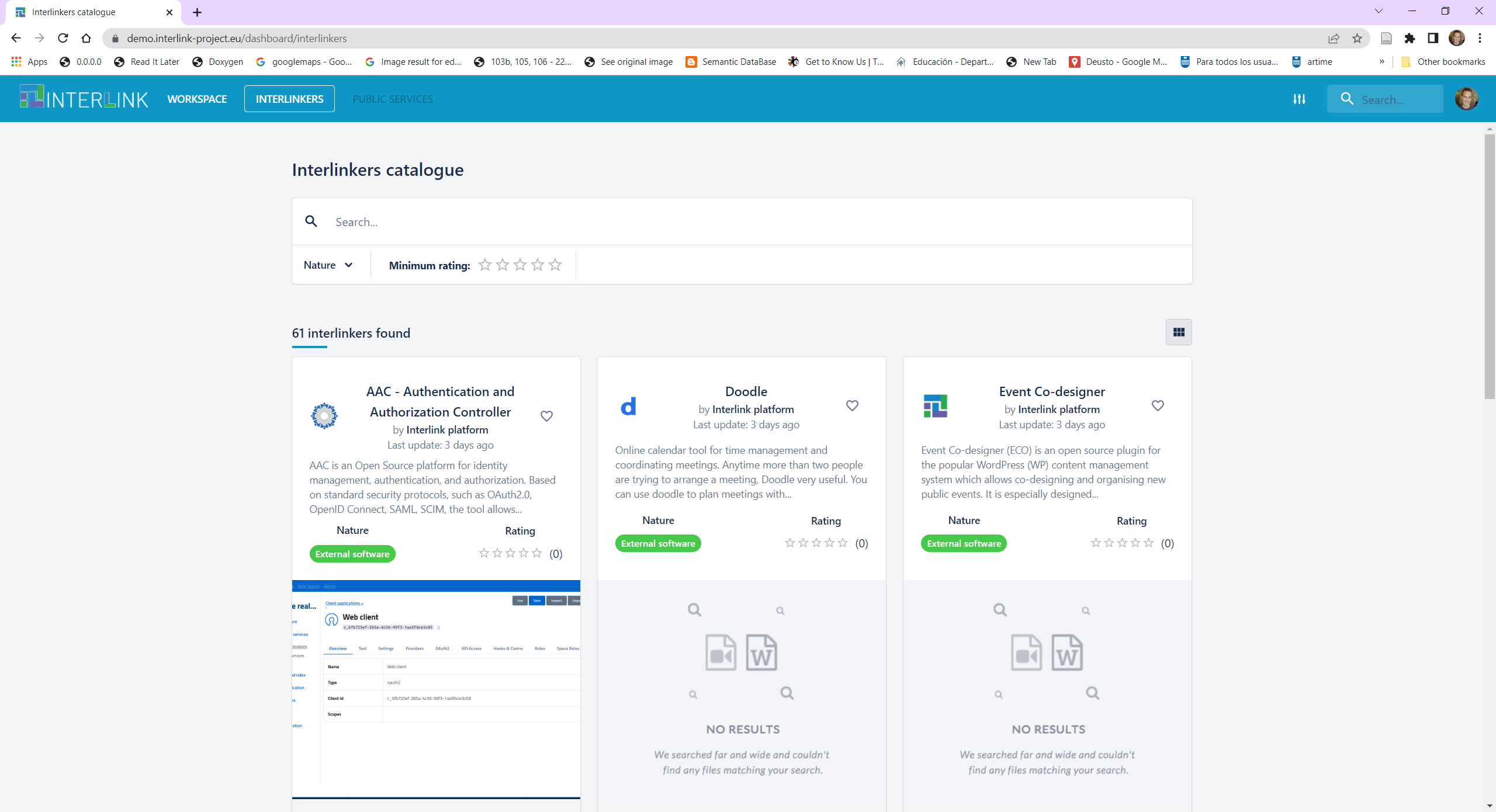Open the Read It Later bookmark
1496x812 pixels.
(x=147, y=62)
